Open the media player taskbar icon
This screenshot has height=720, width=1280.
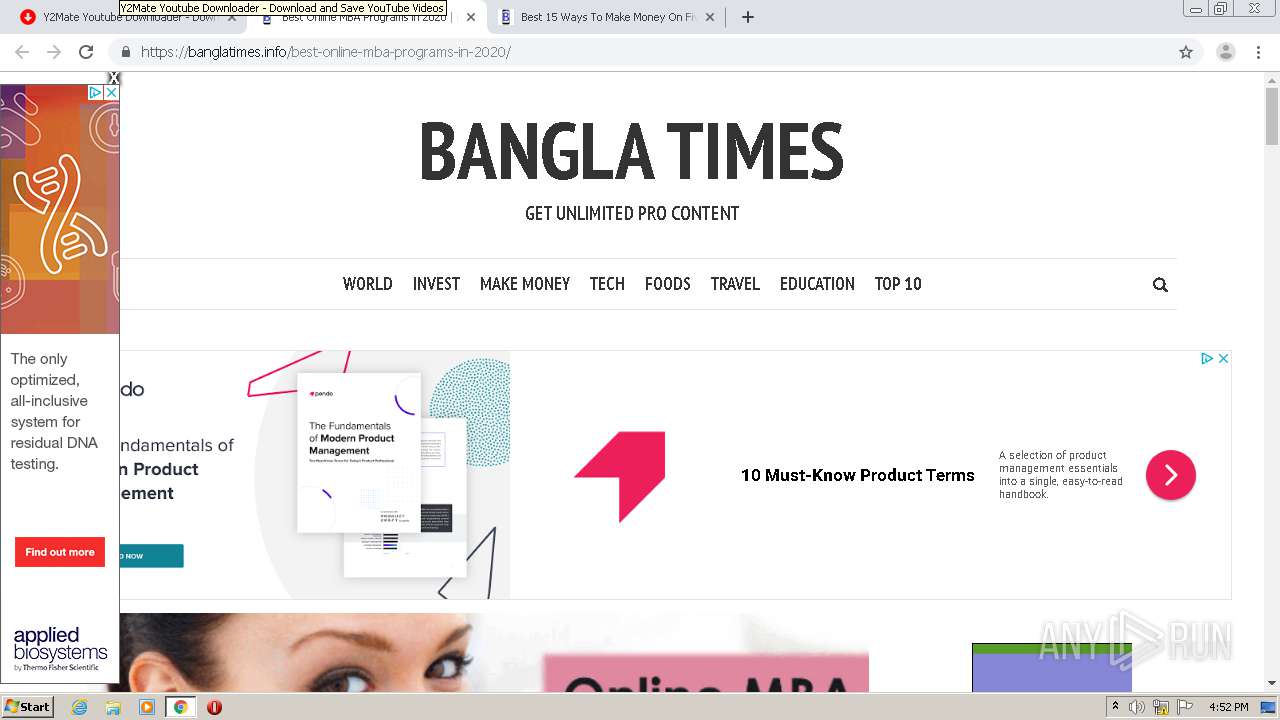tap(147, 707)
